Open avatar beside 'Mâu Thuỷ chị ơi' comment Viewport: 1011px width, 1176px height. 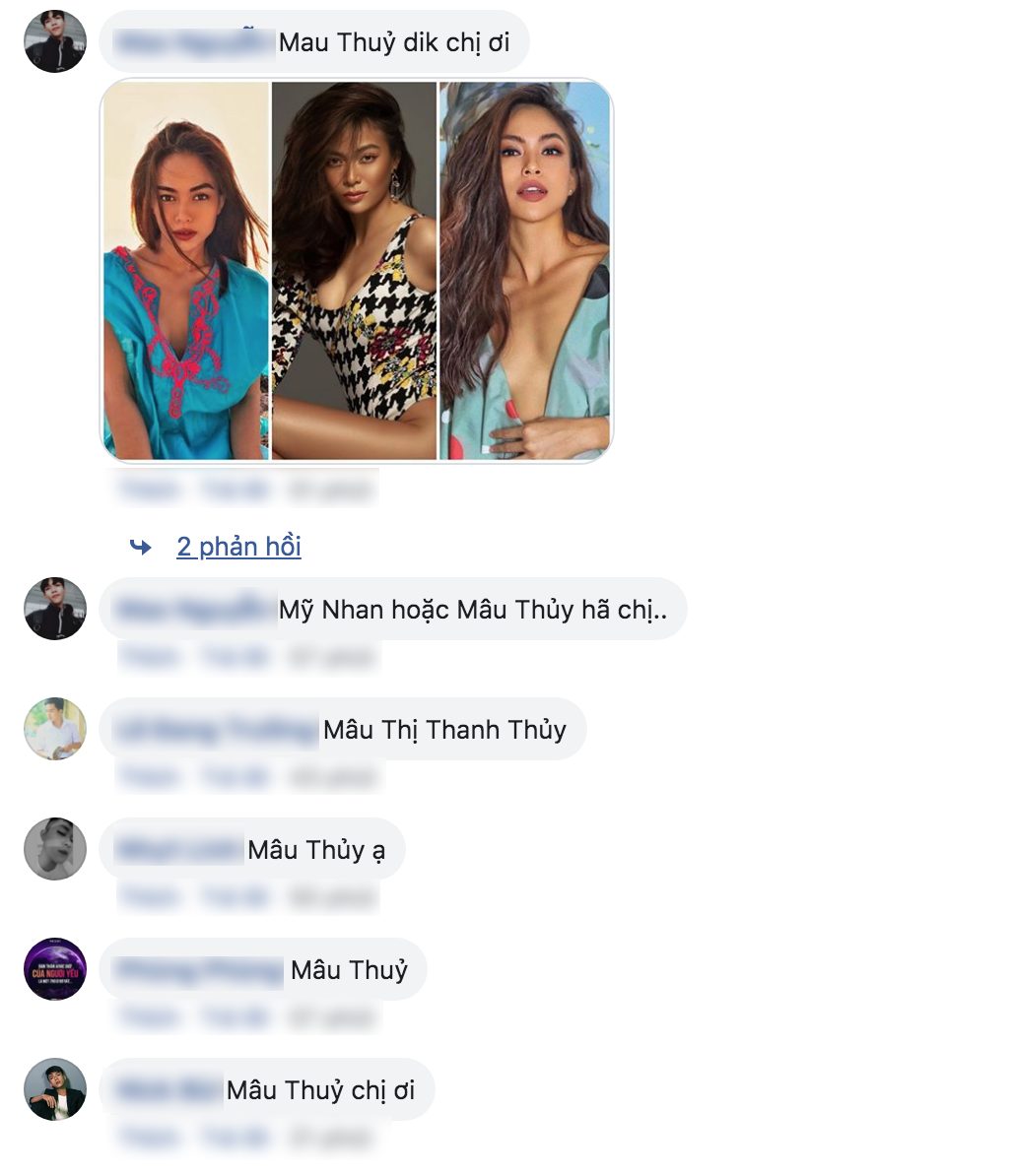[55, 1089]
